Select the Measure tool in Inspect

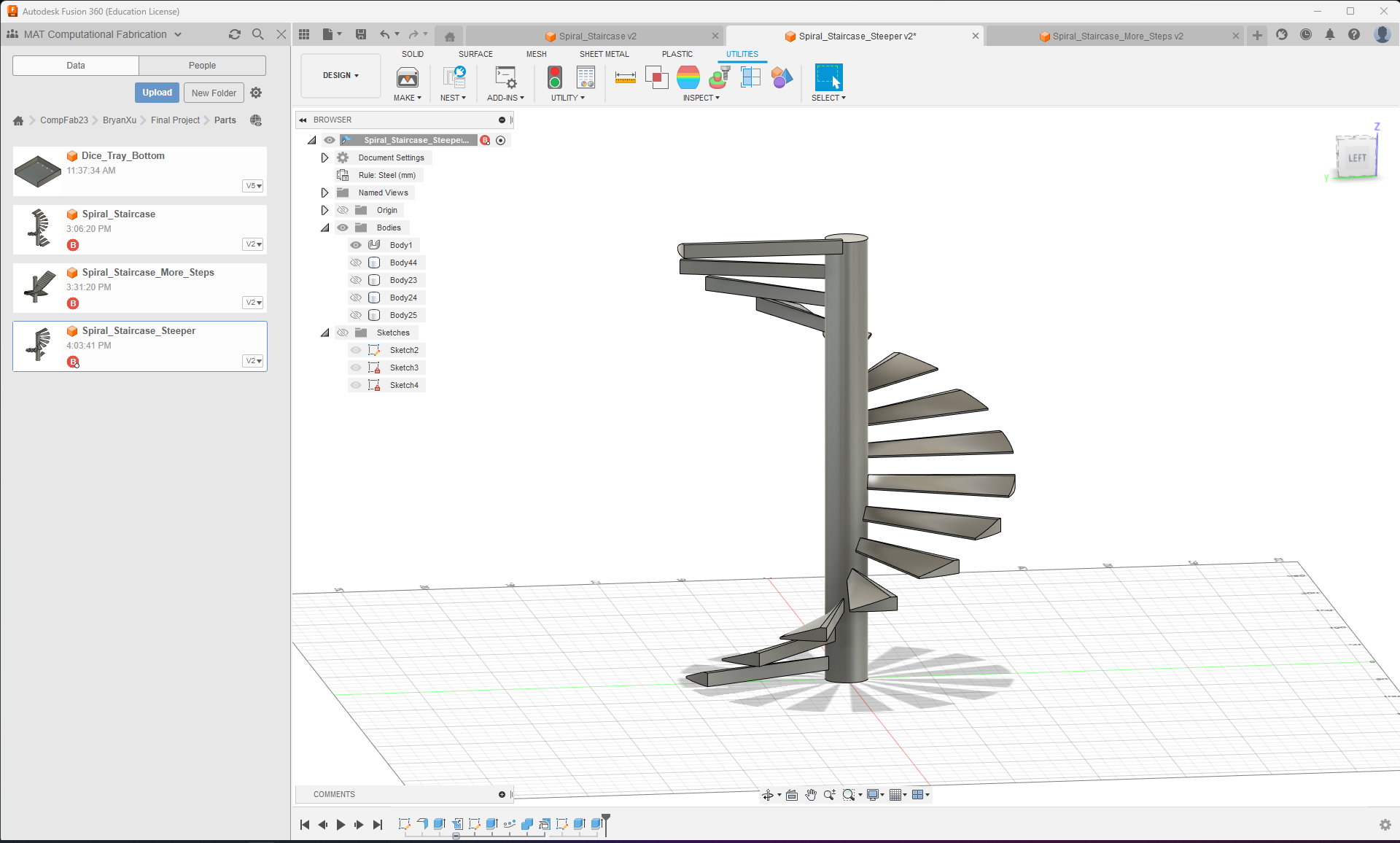[x=625, y=77]
